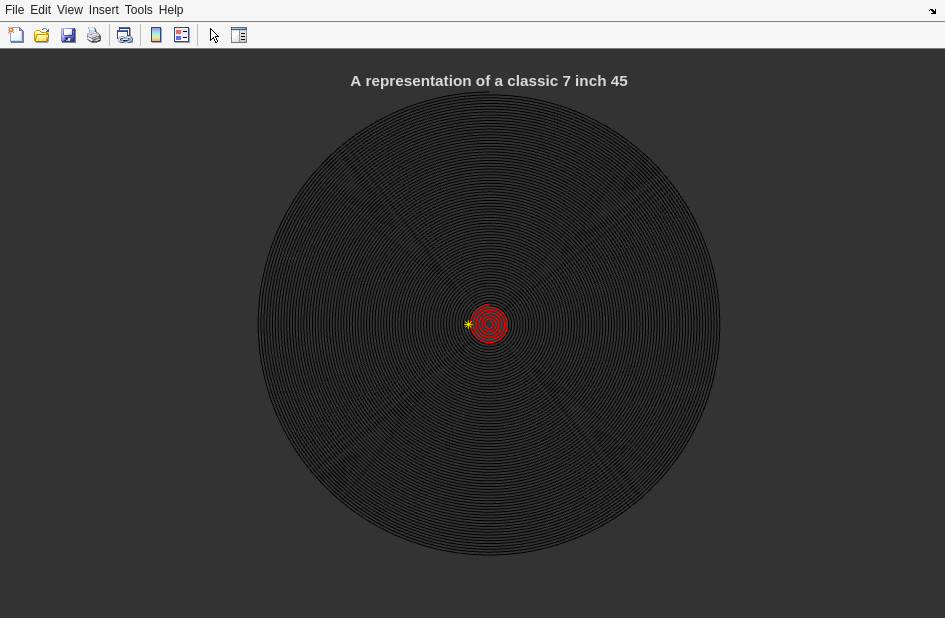The height and width of the screenshot is (618, 945).
Task: Insert a colorbar using the gradient icon
Action: pos(156,35)
